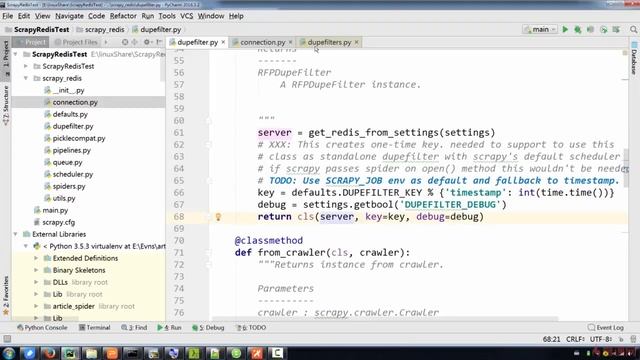Click line separator CRLF in status bar

[x=575, y=339]
